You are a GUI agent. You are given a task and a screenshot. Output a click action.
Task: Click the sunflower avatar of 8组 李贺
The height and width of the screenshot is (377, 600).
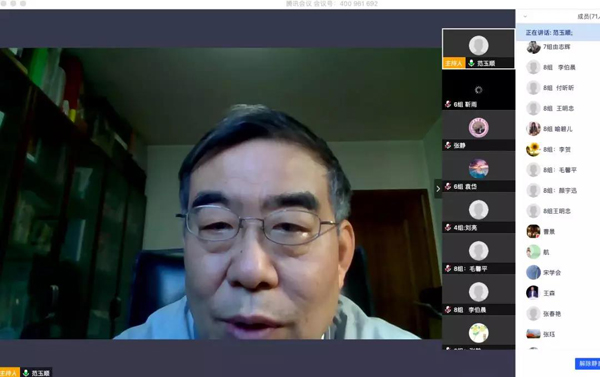(533, 149)
